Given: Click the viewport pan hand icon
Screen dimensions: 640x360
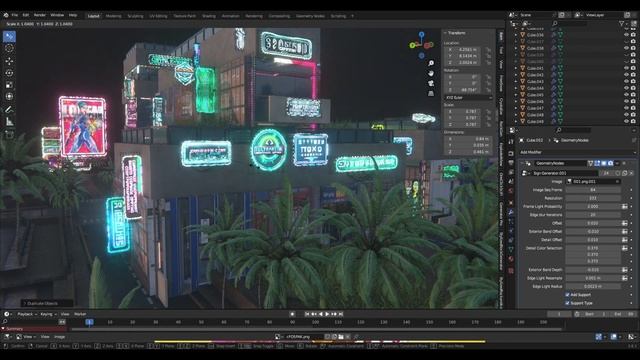Looking at the screenshot, I should pos(431,73).
